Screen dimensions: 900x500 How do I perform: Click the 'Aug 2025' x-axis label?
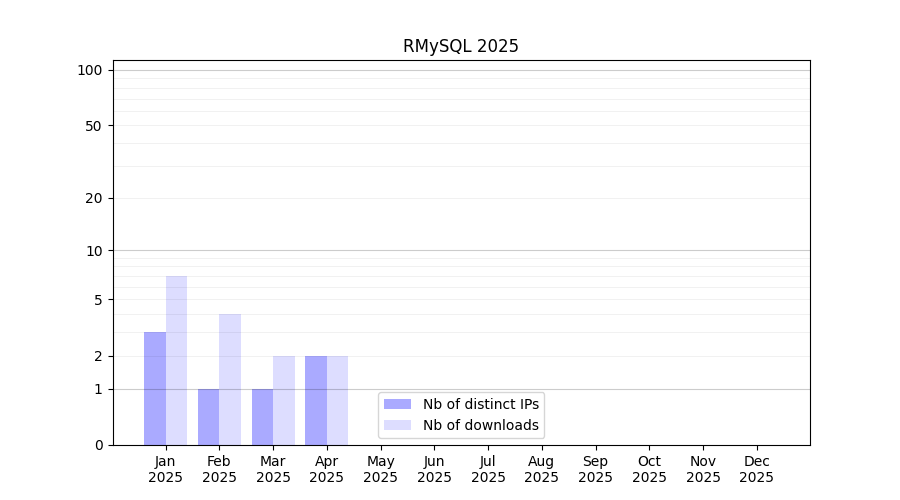click(x=541, y=469)
